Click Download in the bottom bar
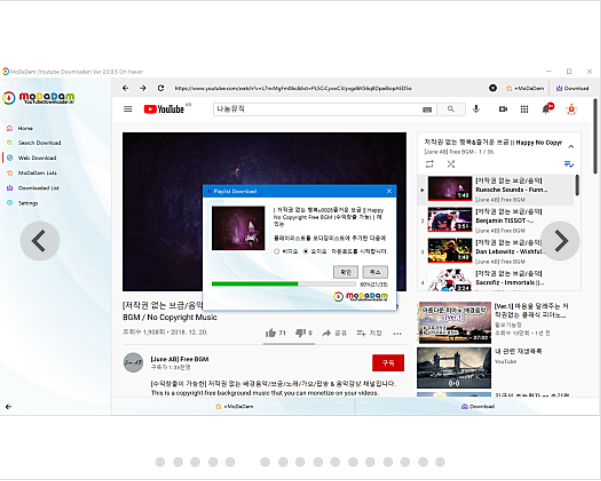Image resolution: width=601 pixels, height=481 pixels. [478, 406]
